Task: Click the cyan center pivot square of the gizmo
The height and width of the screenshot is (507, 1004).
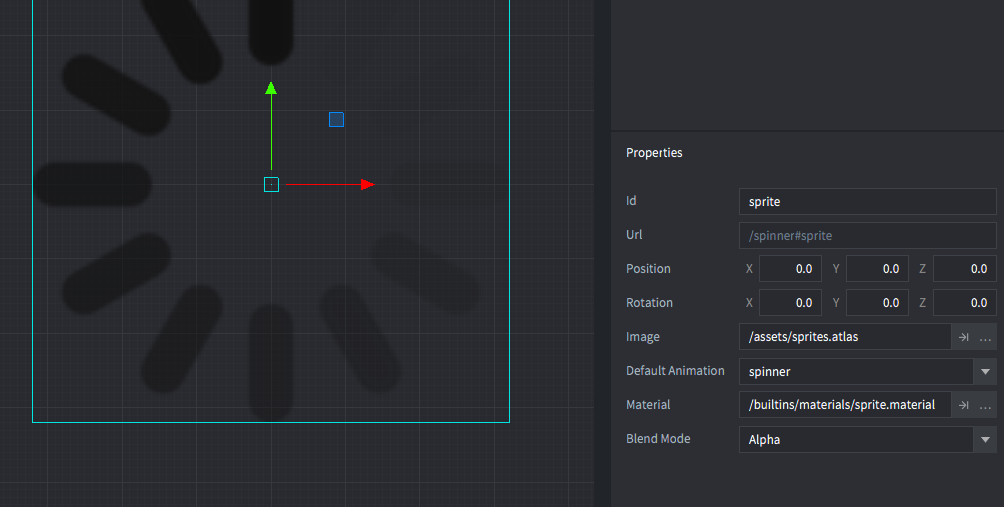Action: click(271, 184)
